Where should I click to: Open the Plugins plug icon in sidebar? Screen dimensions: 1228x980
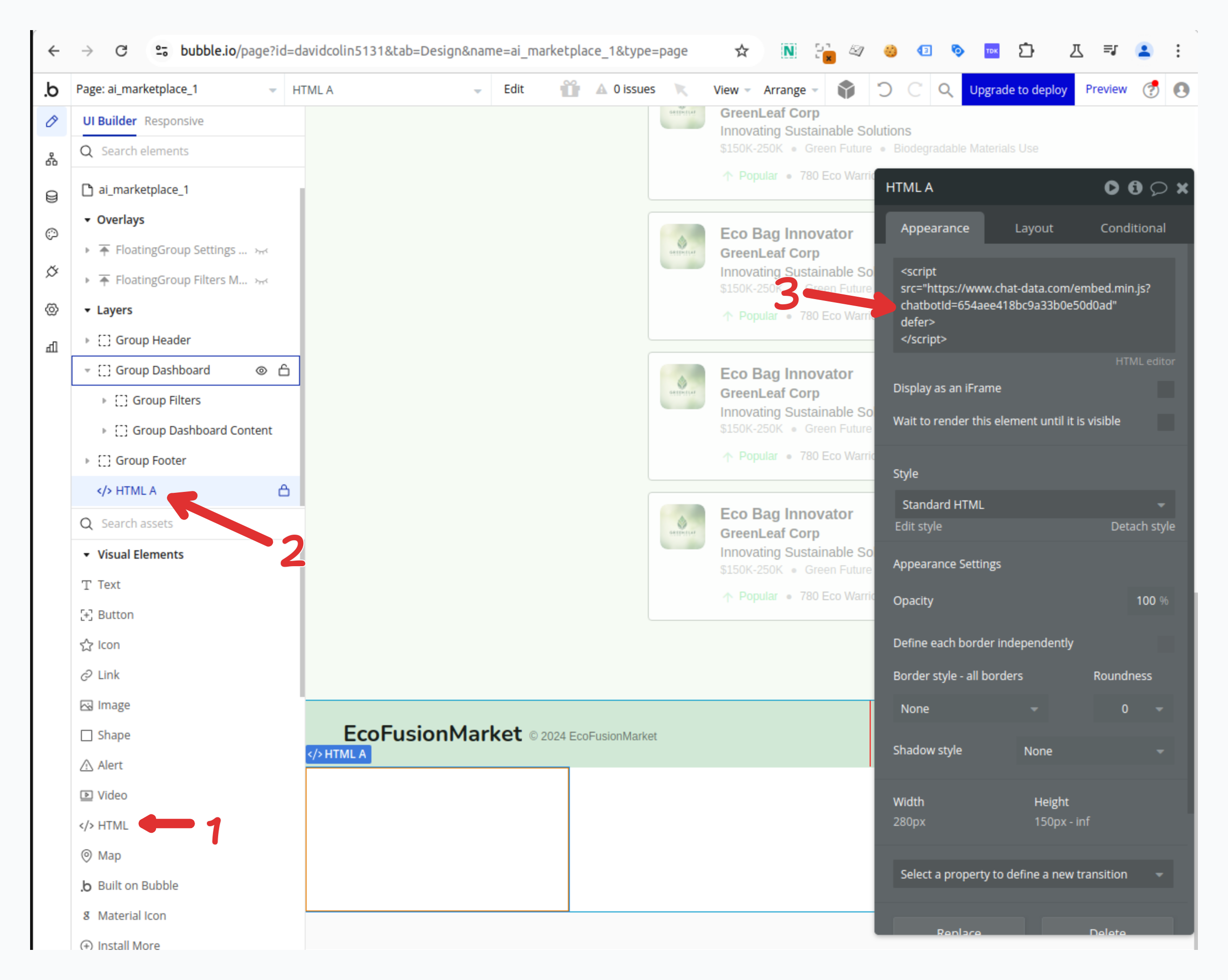(x=52, y=272)
